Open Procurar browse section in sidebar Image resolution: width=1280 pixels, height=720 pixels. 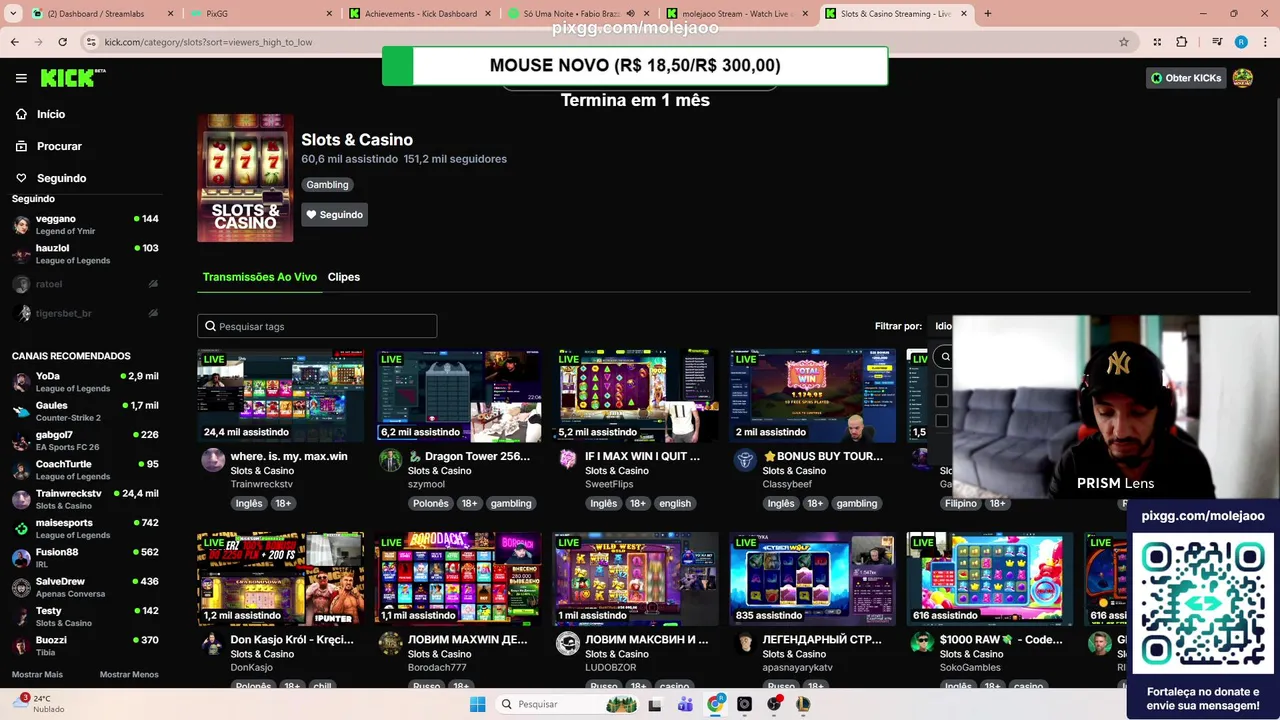pyautogui.click(x=48, y=146)
